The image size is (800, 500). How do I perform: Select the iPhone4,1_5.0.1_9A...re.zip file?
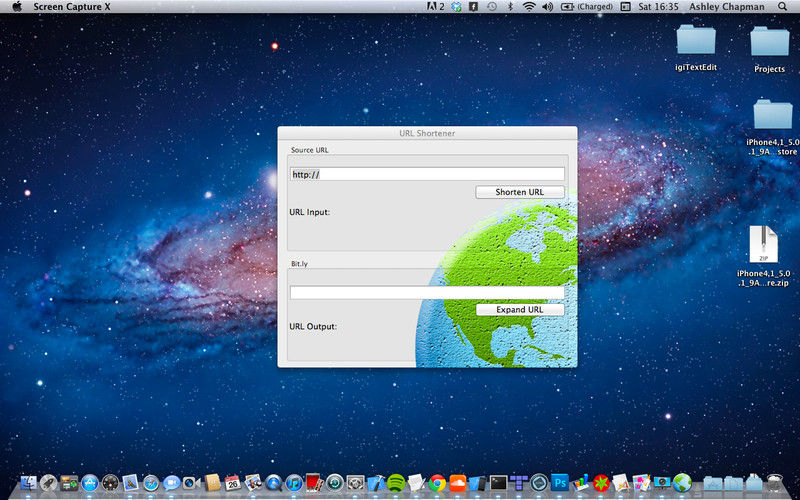763,256
